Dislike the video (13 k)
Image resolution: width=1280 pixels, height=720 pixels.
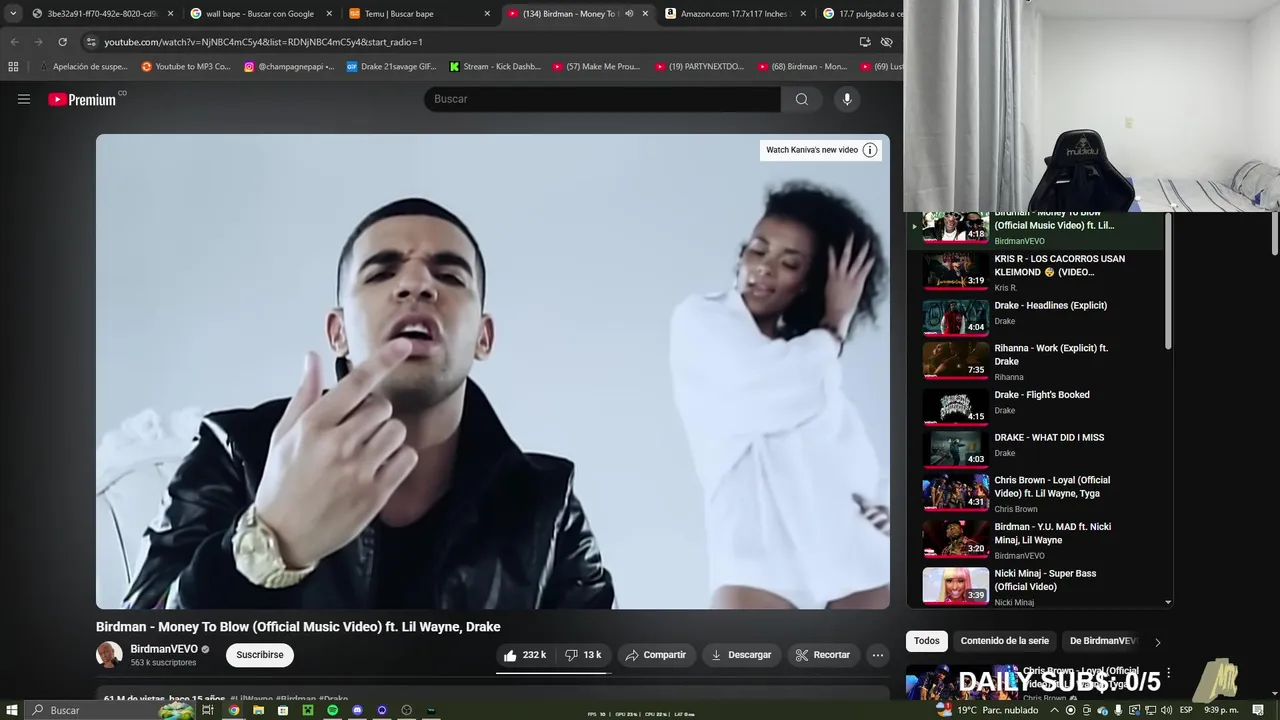[584, 655]
